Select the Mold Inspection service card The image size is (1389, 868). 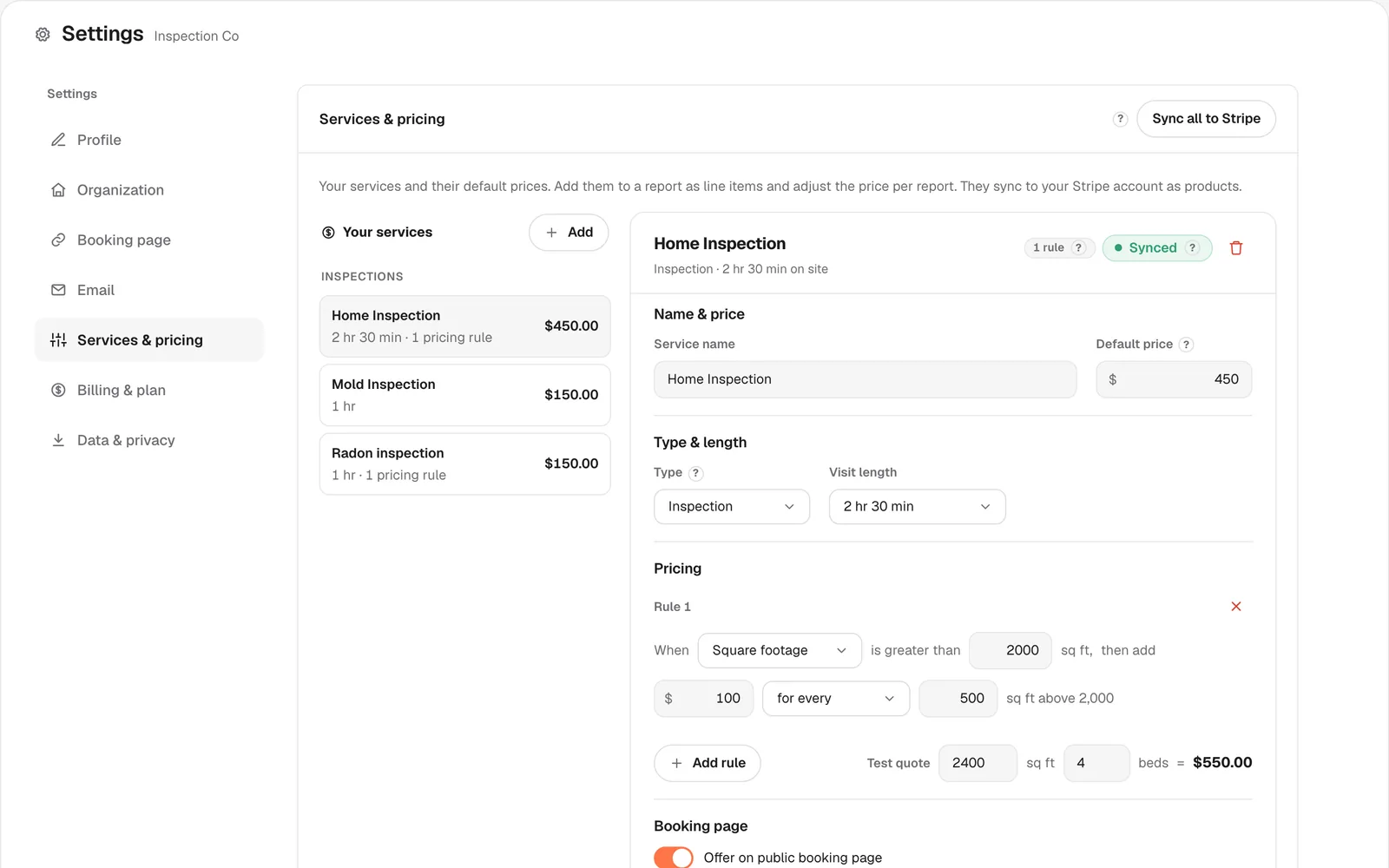[x=465, y=395]
